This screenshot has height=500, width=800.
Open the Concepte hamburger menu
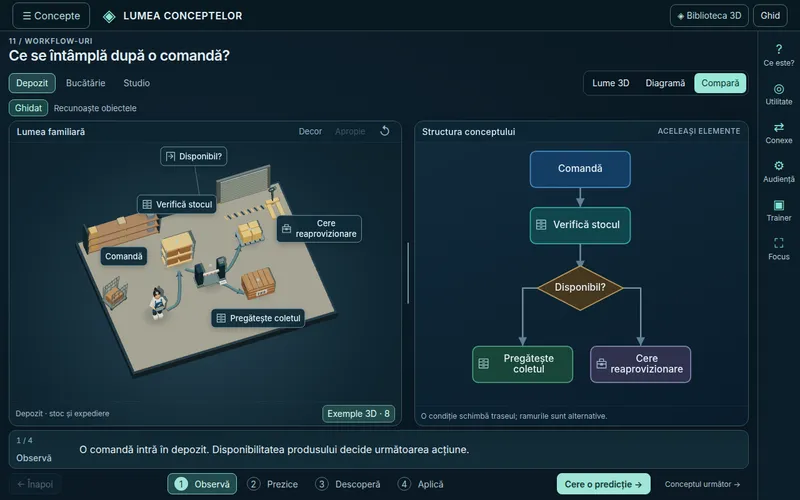click(x=51, y=16)
